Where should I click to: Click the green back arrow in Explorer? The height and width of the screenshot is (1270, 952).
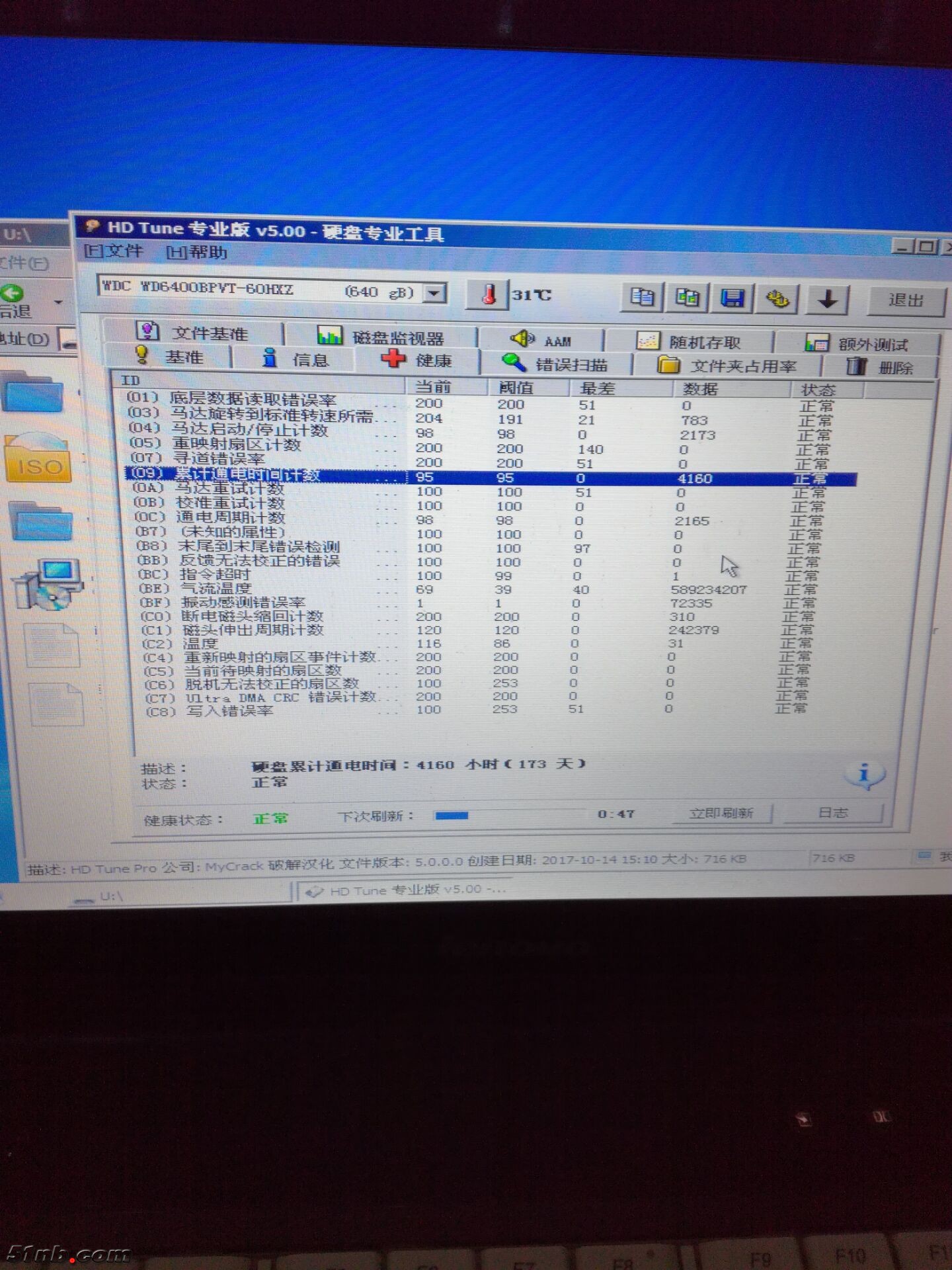[x=12, y=293]
